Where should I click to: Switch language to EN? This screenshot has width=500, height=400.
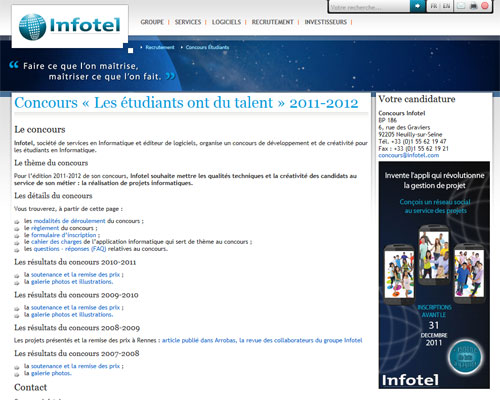click(x=446, y=6)
